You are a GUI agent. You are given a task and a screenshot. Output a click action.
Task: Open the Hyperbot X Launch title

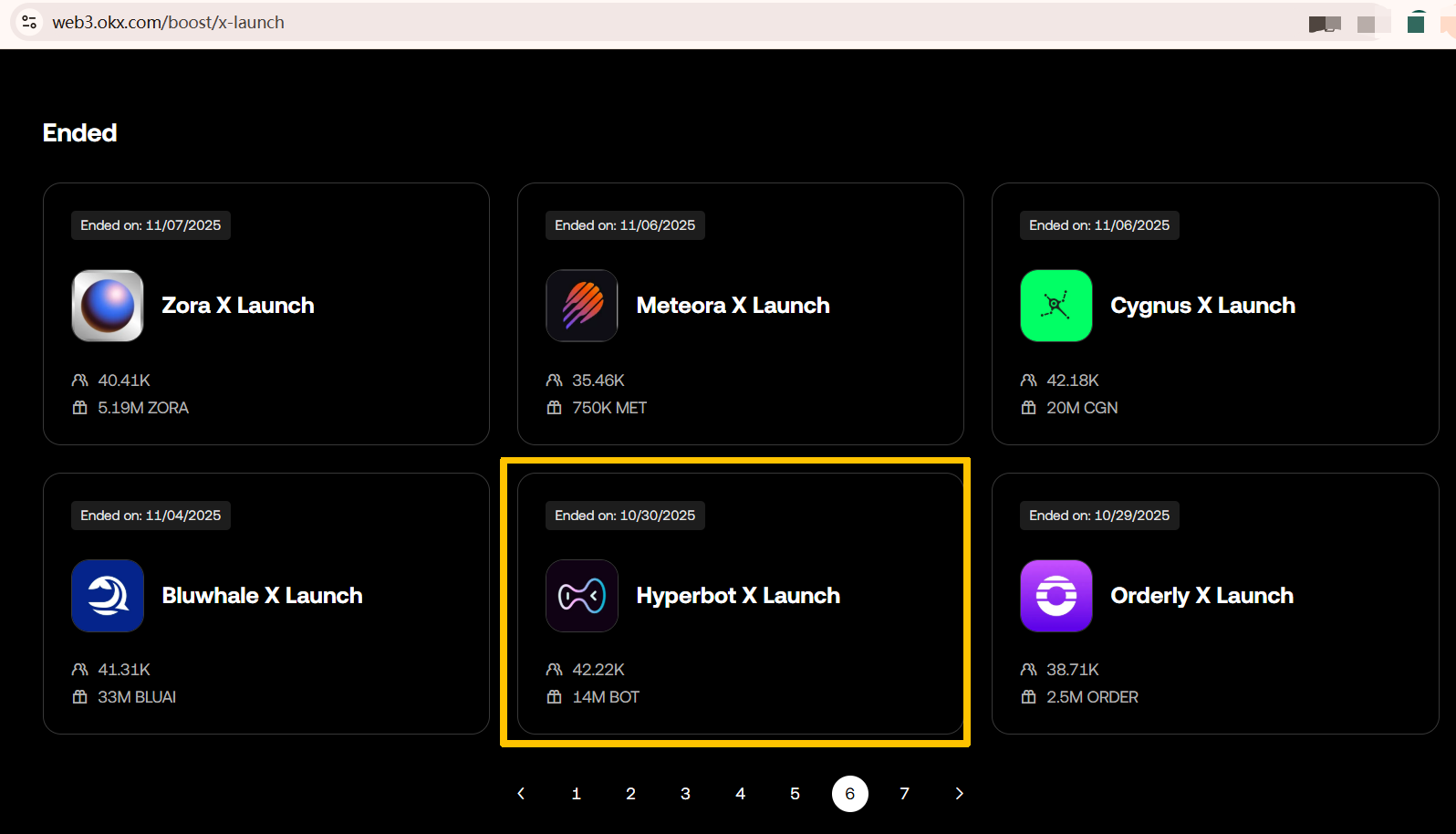(x=738, y=596)
